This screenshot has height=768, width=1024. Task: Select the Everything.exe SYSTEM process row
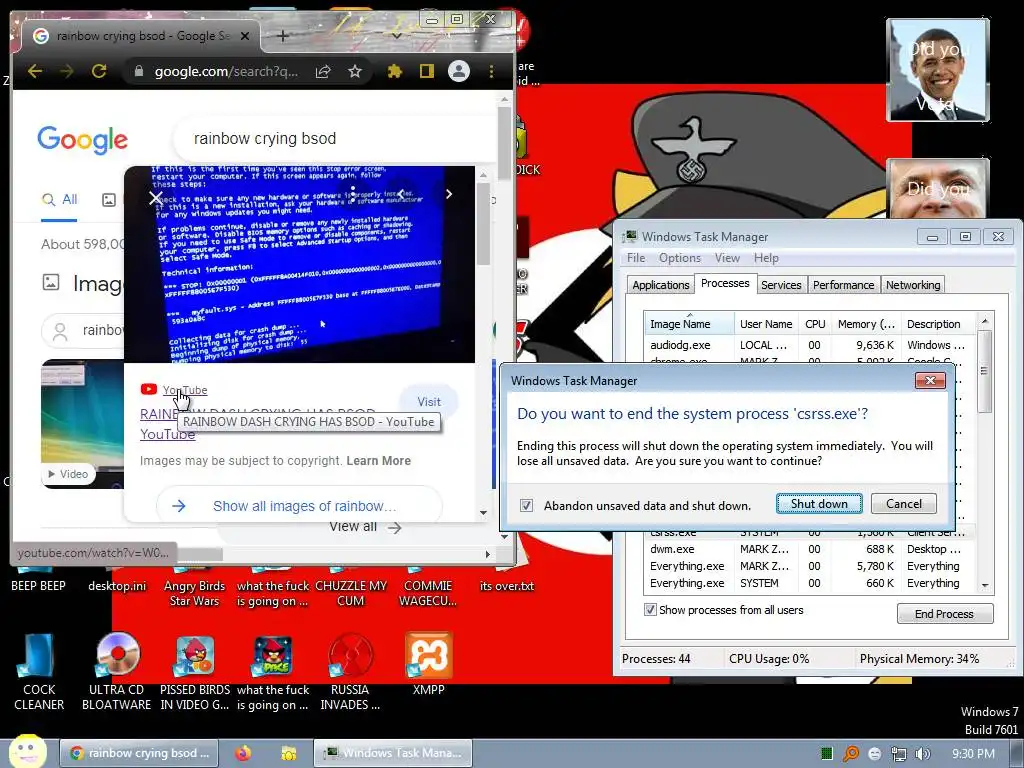(810, 583)
